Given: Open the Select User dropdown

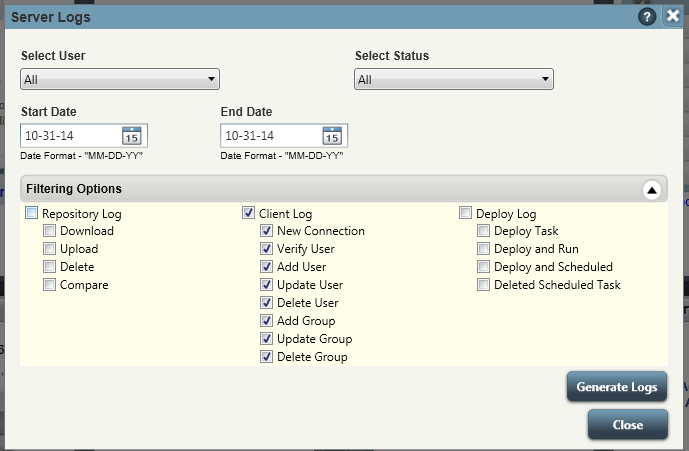Looking at the screenshot, I should pyautogui.click(x=120, y=79).
